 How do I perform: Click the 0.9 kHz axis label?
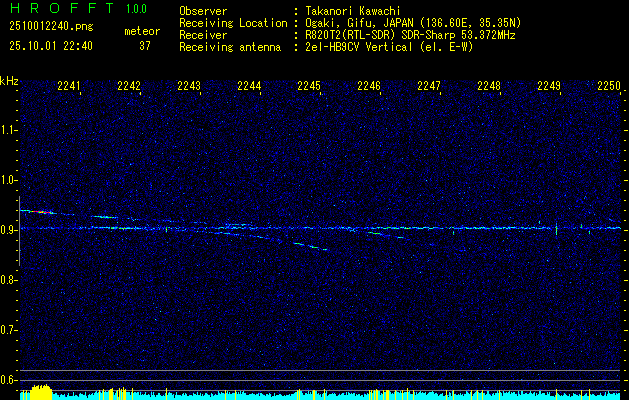[8, 230]
